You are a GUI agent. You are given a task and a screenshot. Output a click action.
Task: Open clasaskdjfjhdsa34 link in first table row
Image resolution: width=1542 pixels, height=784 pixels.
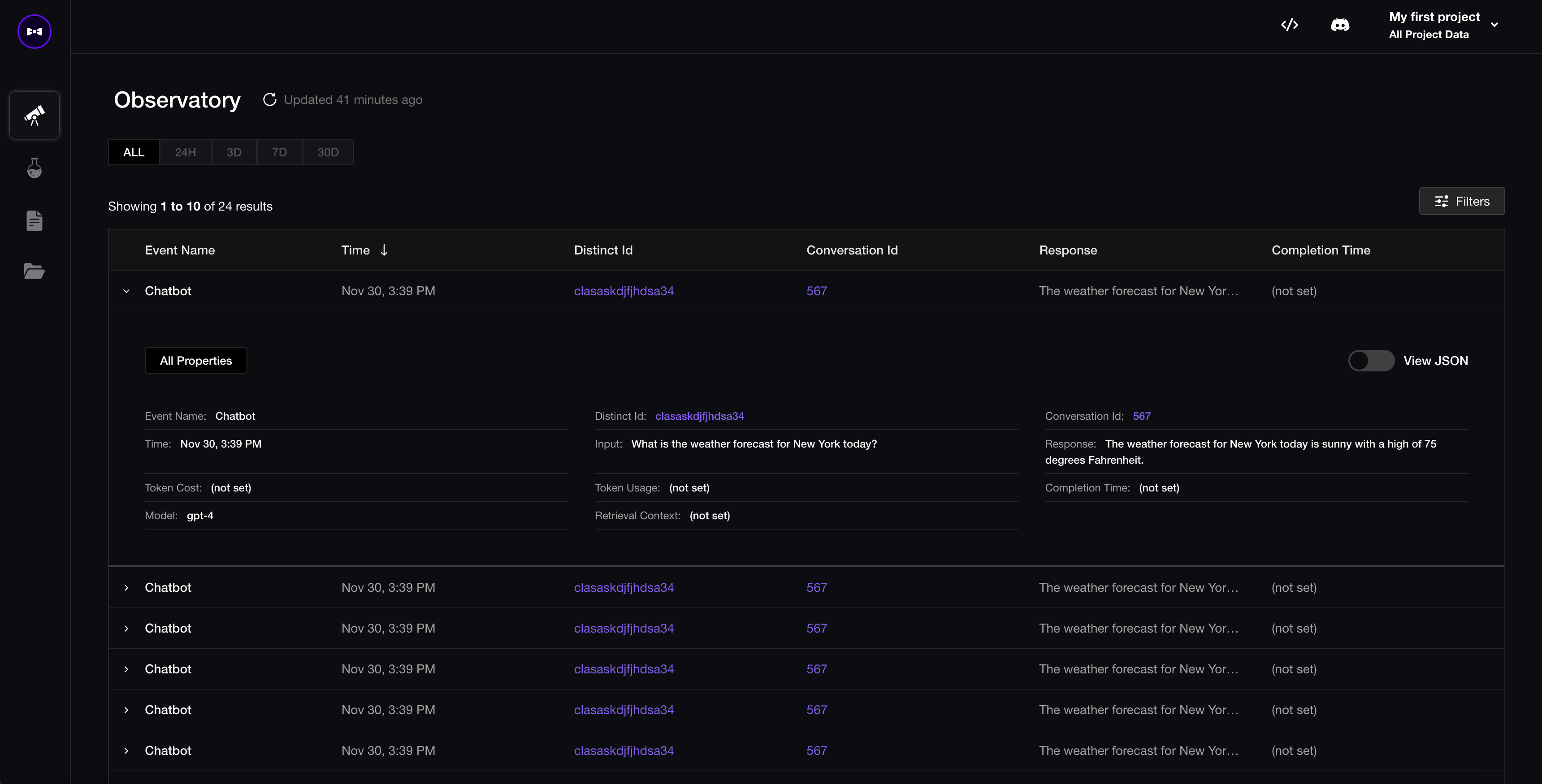click(624, 291)
